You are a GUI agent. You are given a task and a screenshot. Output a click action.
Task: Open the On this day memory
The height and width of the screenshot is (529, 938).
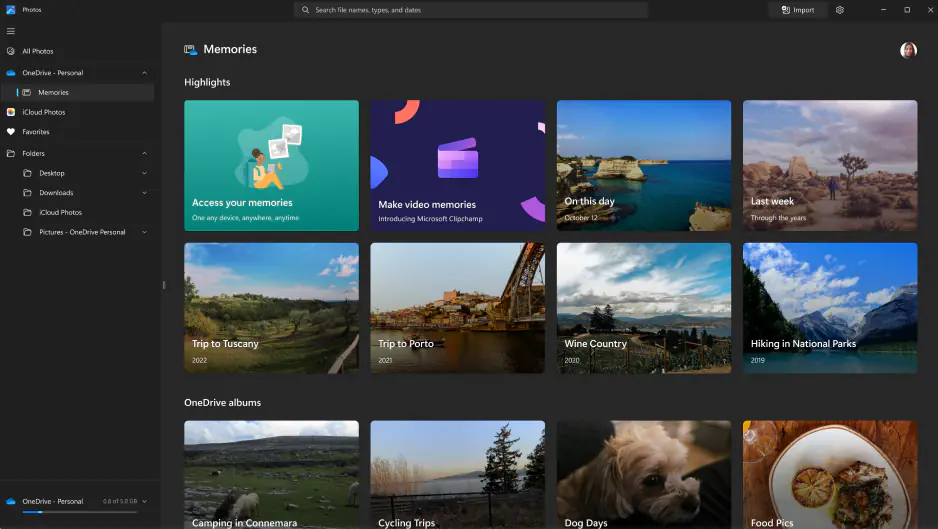click(x=644, y=165)
